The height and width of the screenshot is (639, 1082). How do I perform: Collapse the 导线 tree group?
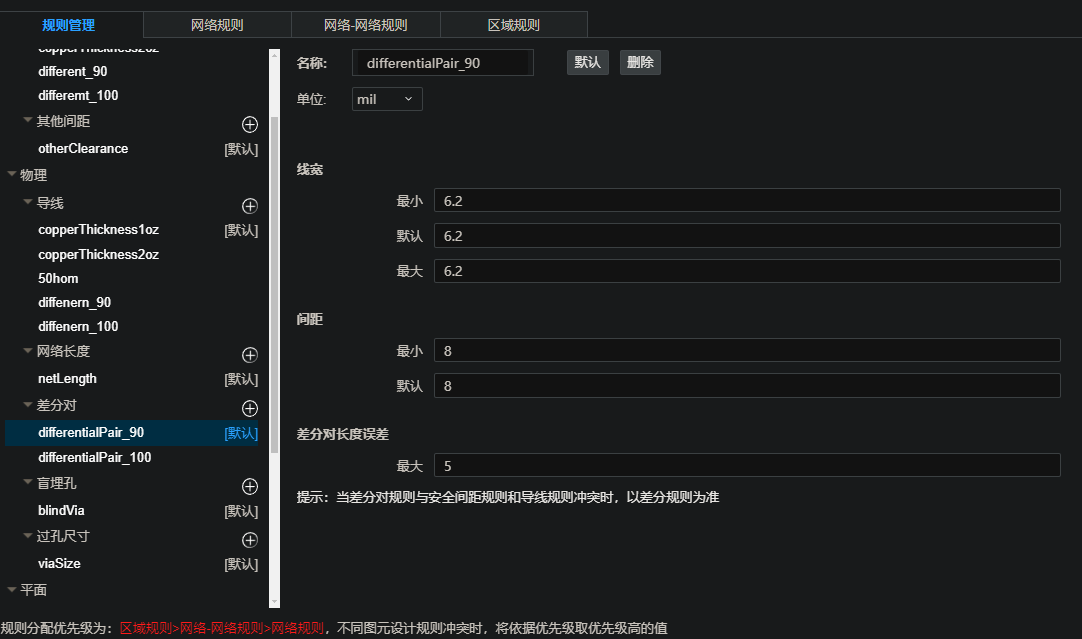28,202
